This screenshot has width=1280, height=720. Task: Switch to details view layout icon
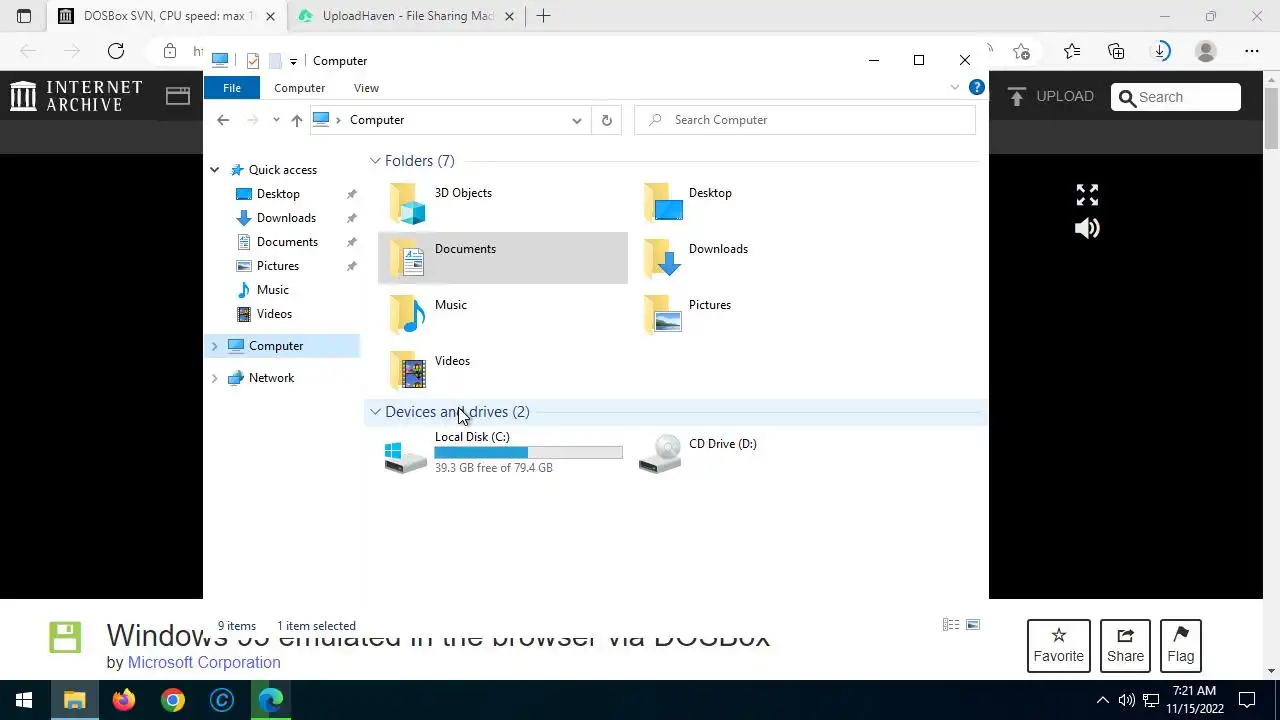coord(951,625)
